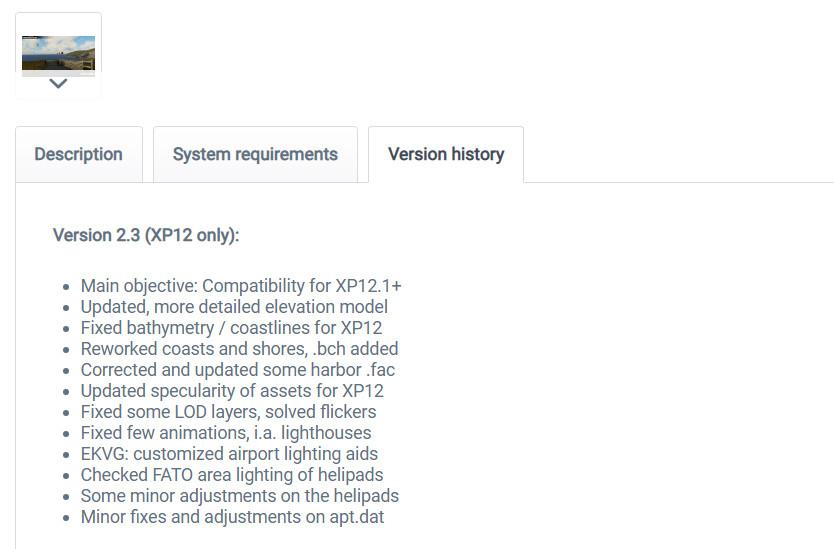Click the bullet dot before 'Minor fixes'
Viewport: 834px width, 549px height.
point(66,518)
